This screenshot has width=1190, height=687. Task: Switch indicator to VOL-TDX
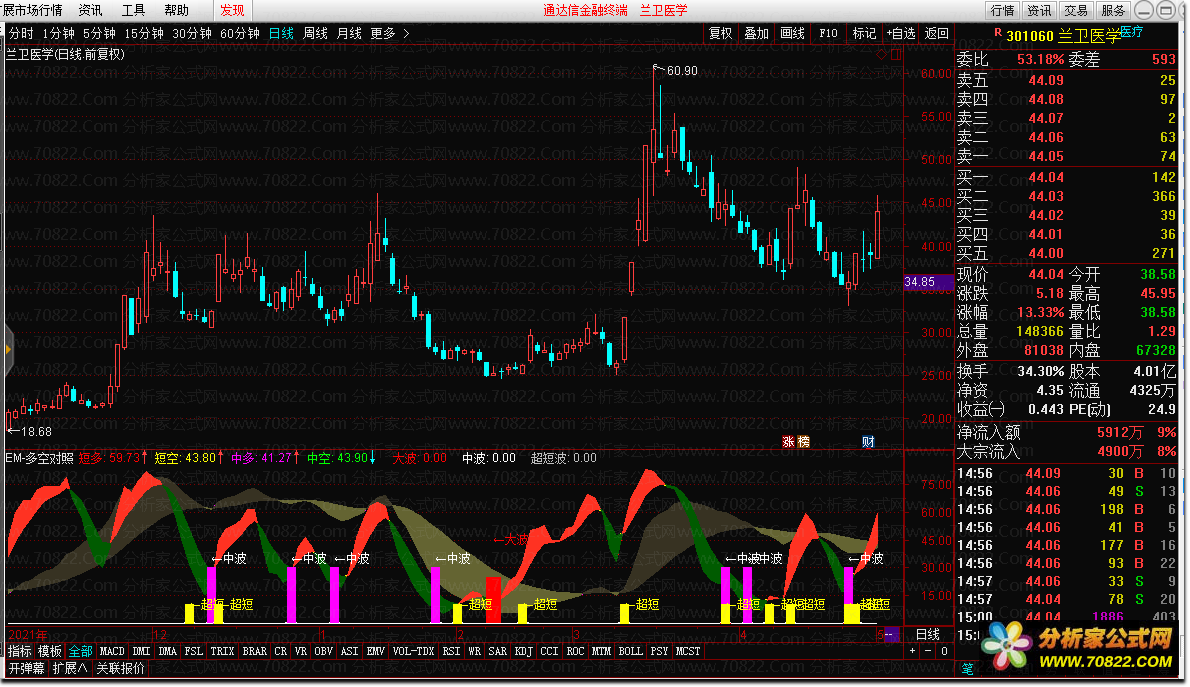[x=414, y=651]
